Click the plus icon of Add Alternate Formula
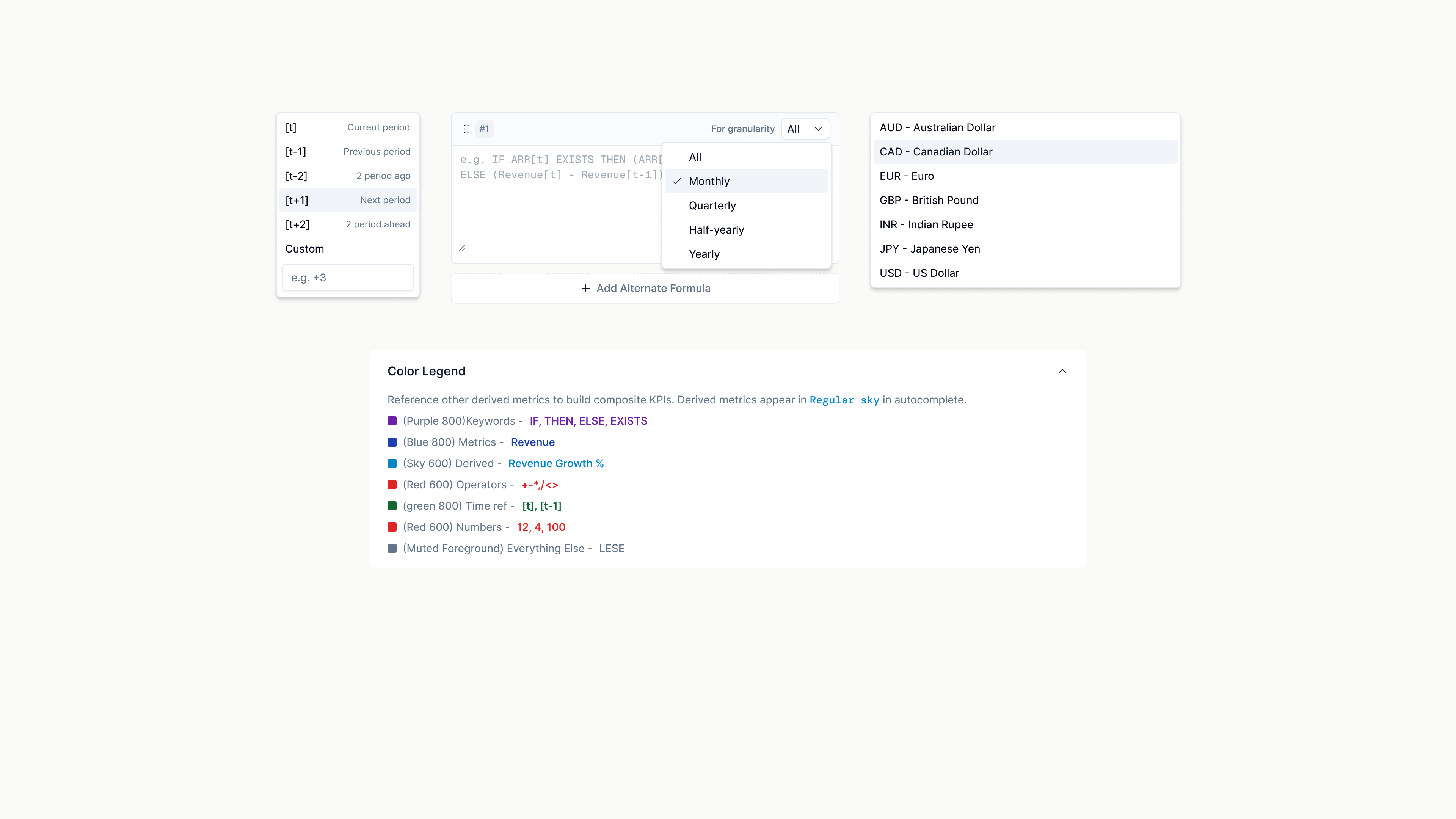This screenshot has height=819, width=1456. [585, 288]
